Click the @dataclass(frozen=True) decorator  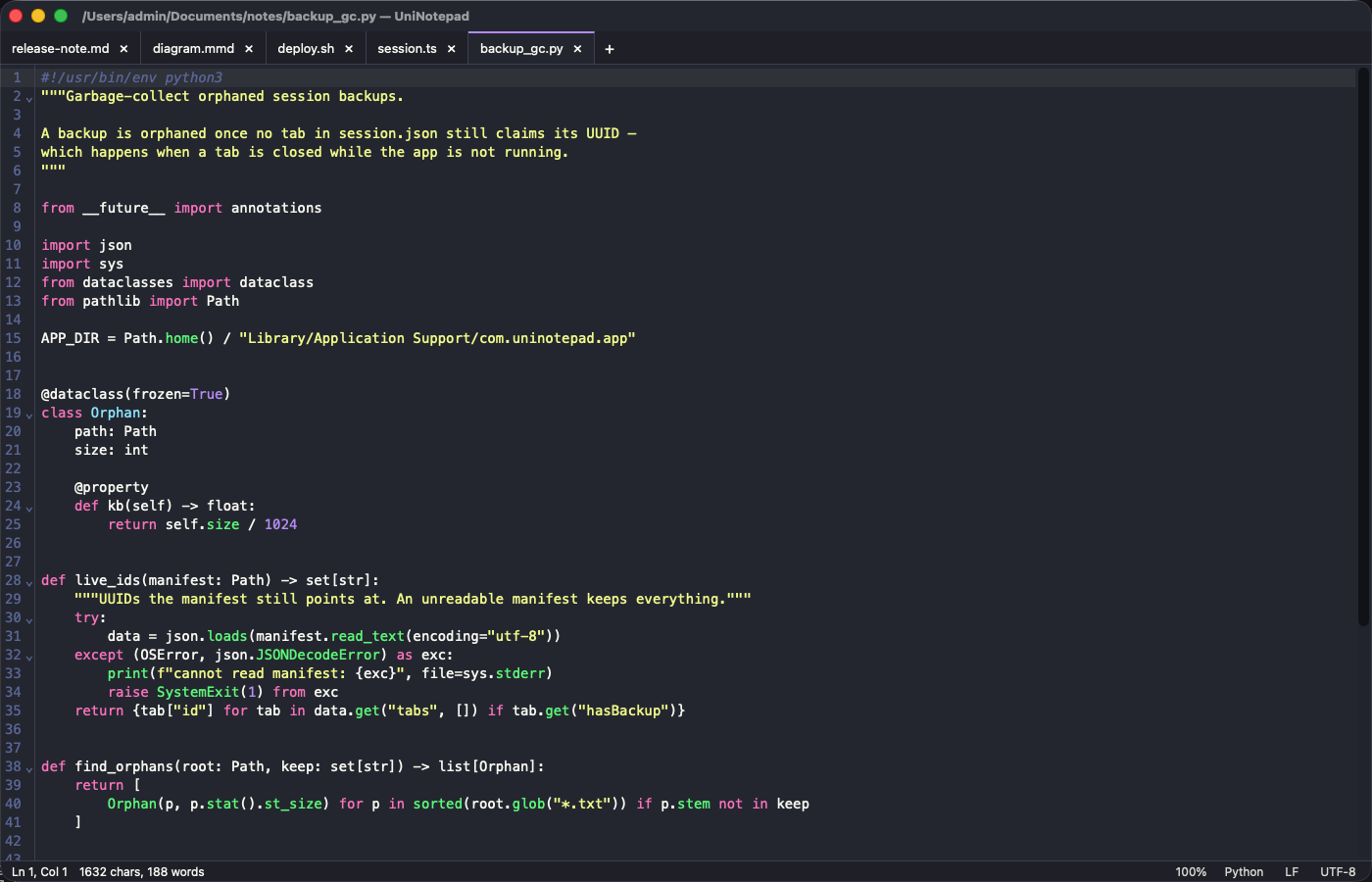pos(135,394)
